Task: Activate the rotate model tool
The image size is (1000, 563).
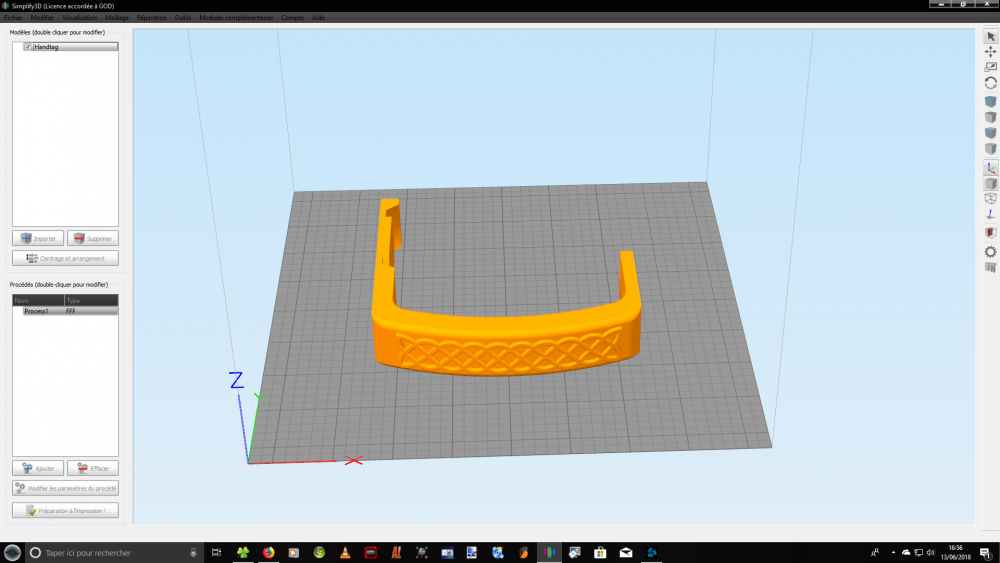Action: [x=990, y=83]
